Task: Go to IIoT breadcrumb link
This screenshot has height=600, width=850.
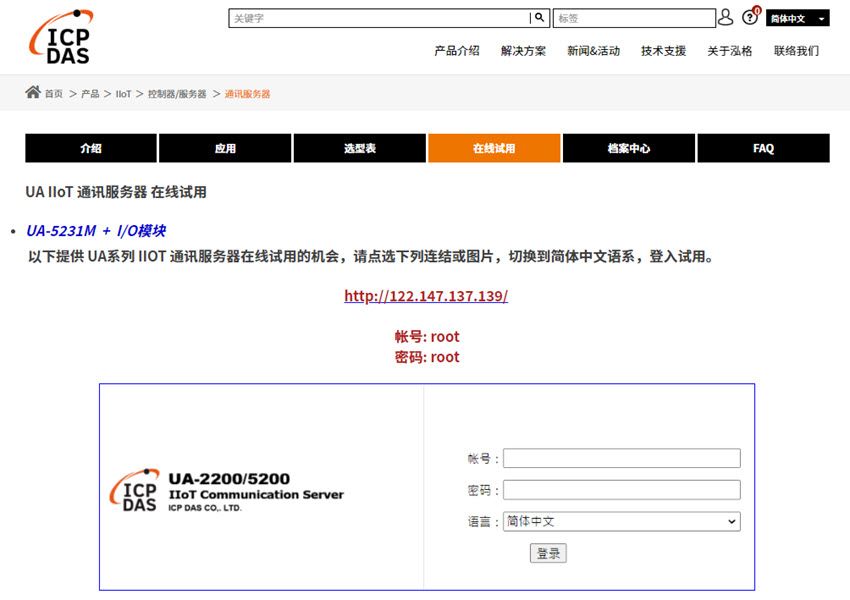Action: [124, 94]
